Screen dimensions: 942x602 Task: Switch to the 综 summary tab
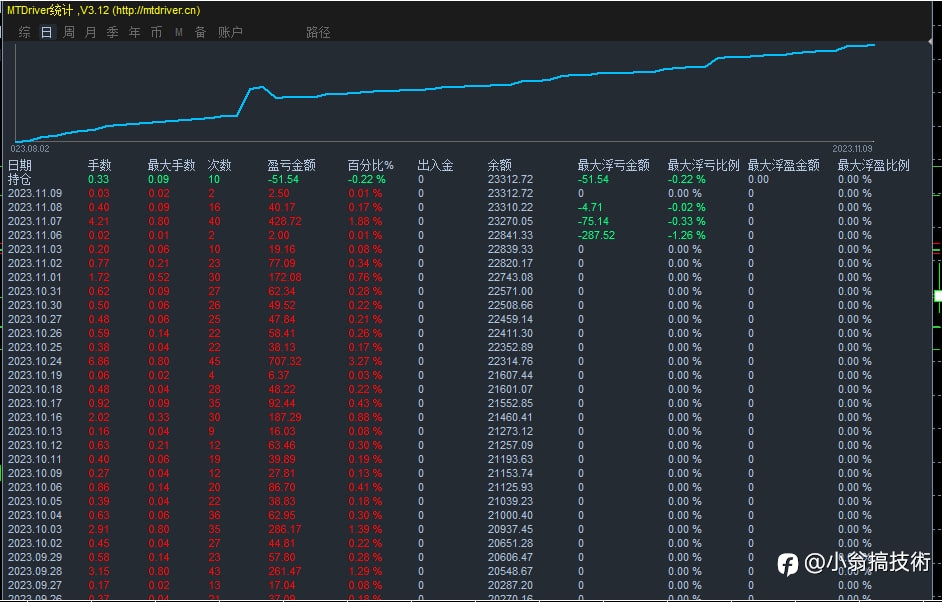tap(25, 32)
